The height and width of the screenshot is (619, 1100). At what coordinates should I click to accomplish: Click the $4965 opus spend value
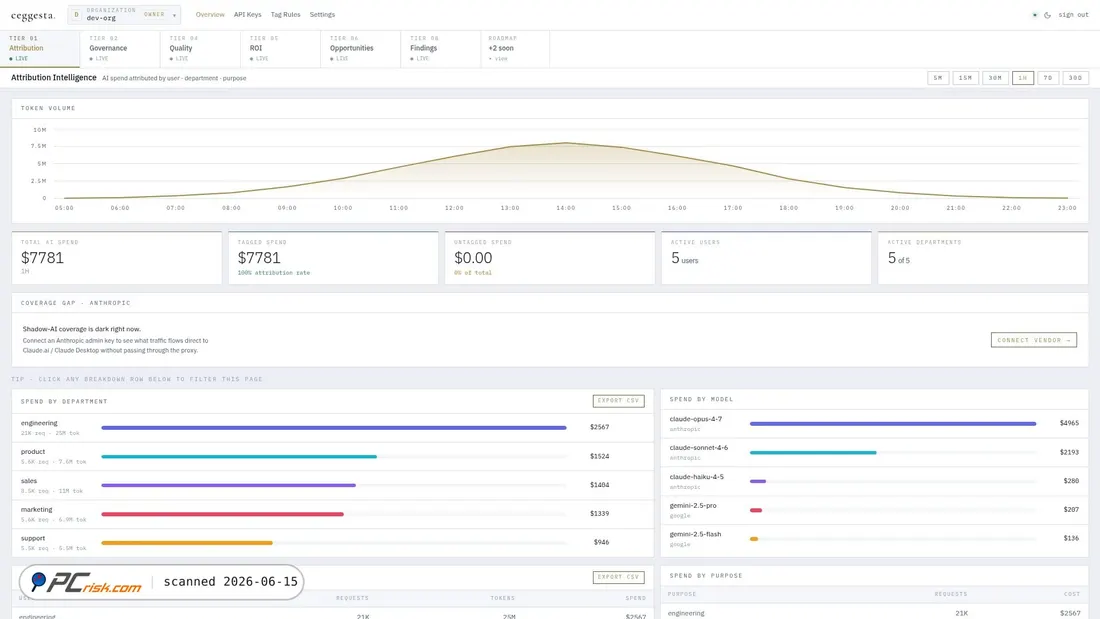point(1069,423)
